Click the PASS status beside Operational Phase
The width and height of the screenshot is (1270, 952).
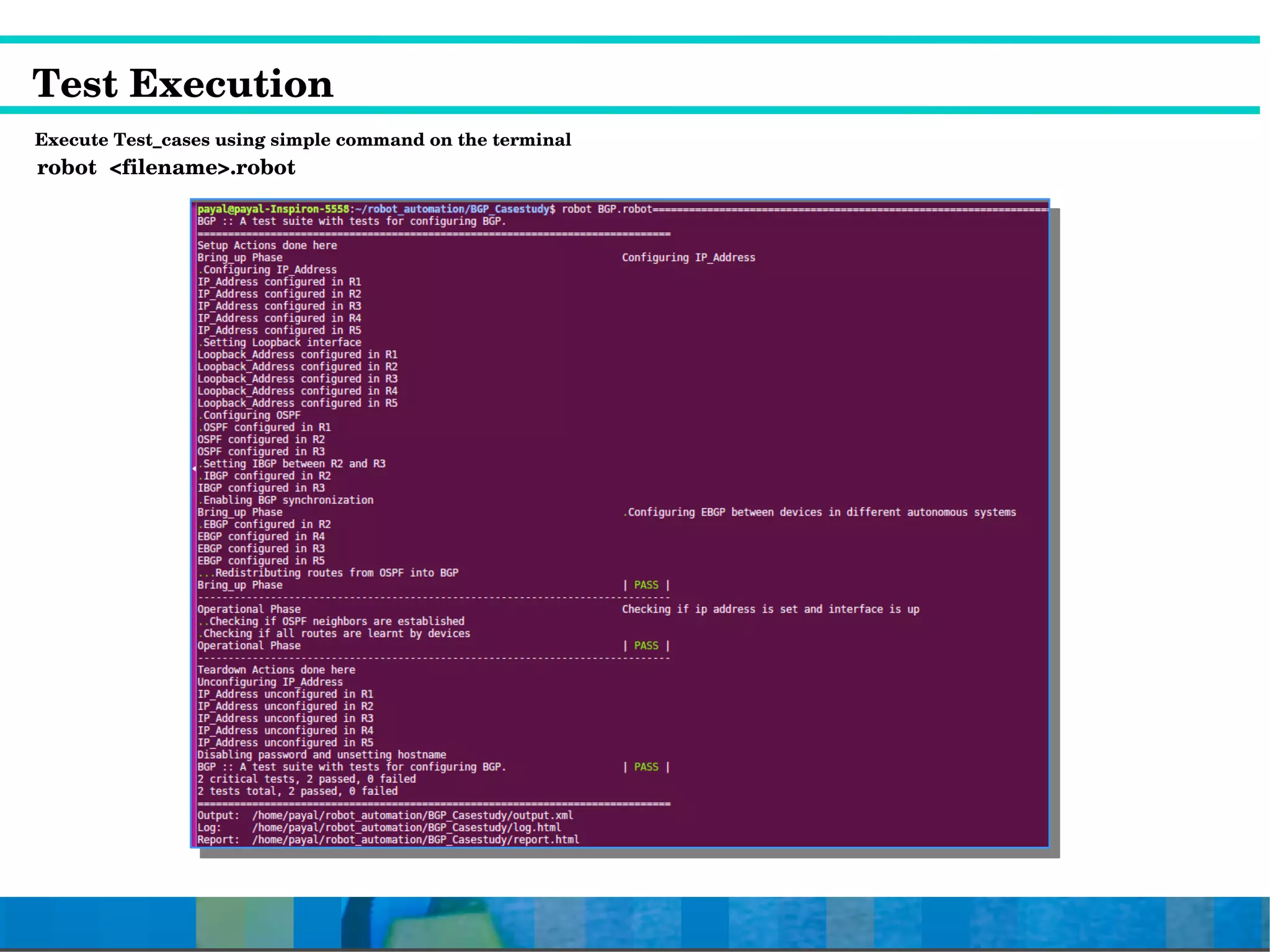pyautogui.click(x=646, y=646)
